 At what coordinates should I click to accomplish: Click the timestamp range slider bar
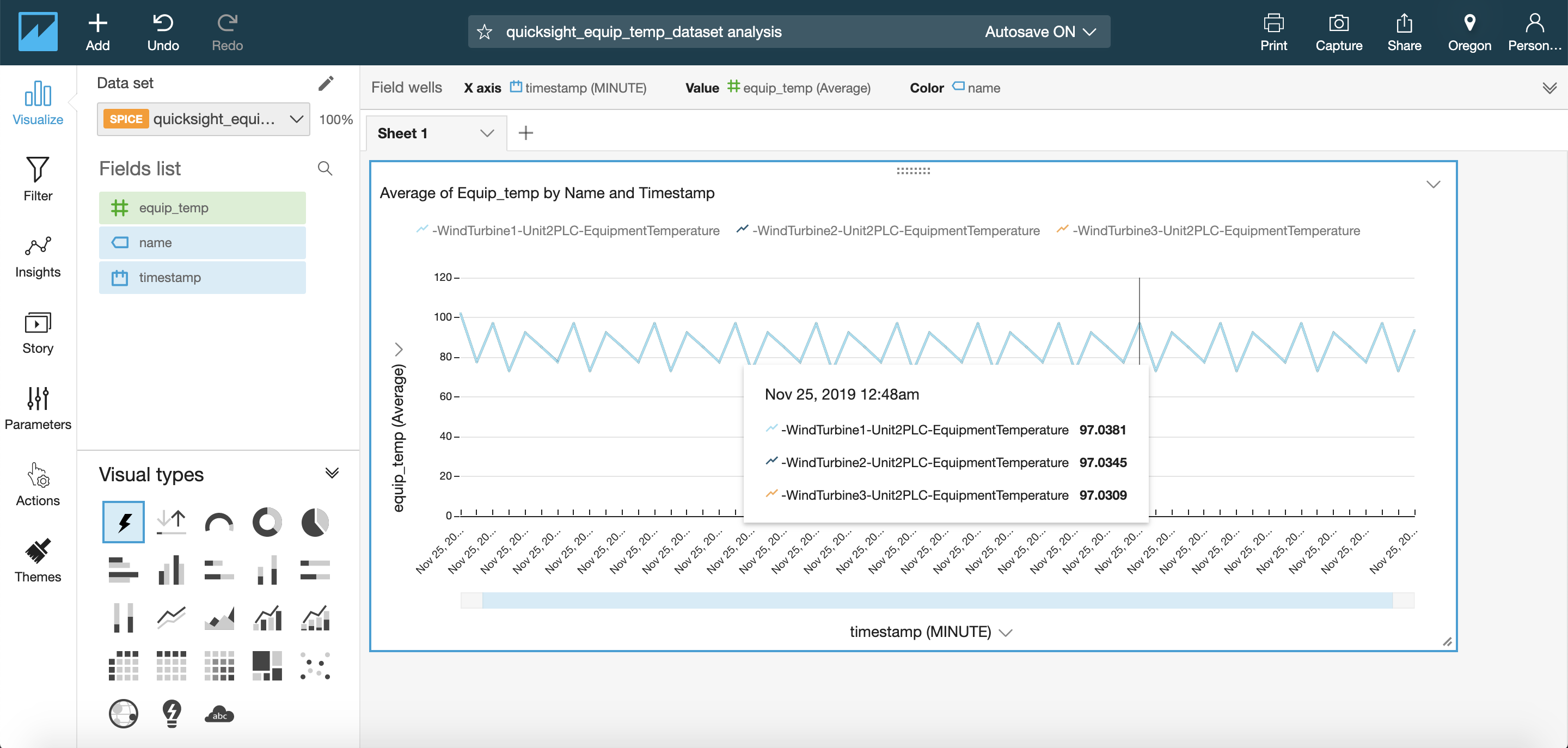point(937,600)
